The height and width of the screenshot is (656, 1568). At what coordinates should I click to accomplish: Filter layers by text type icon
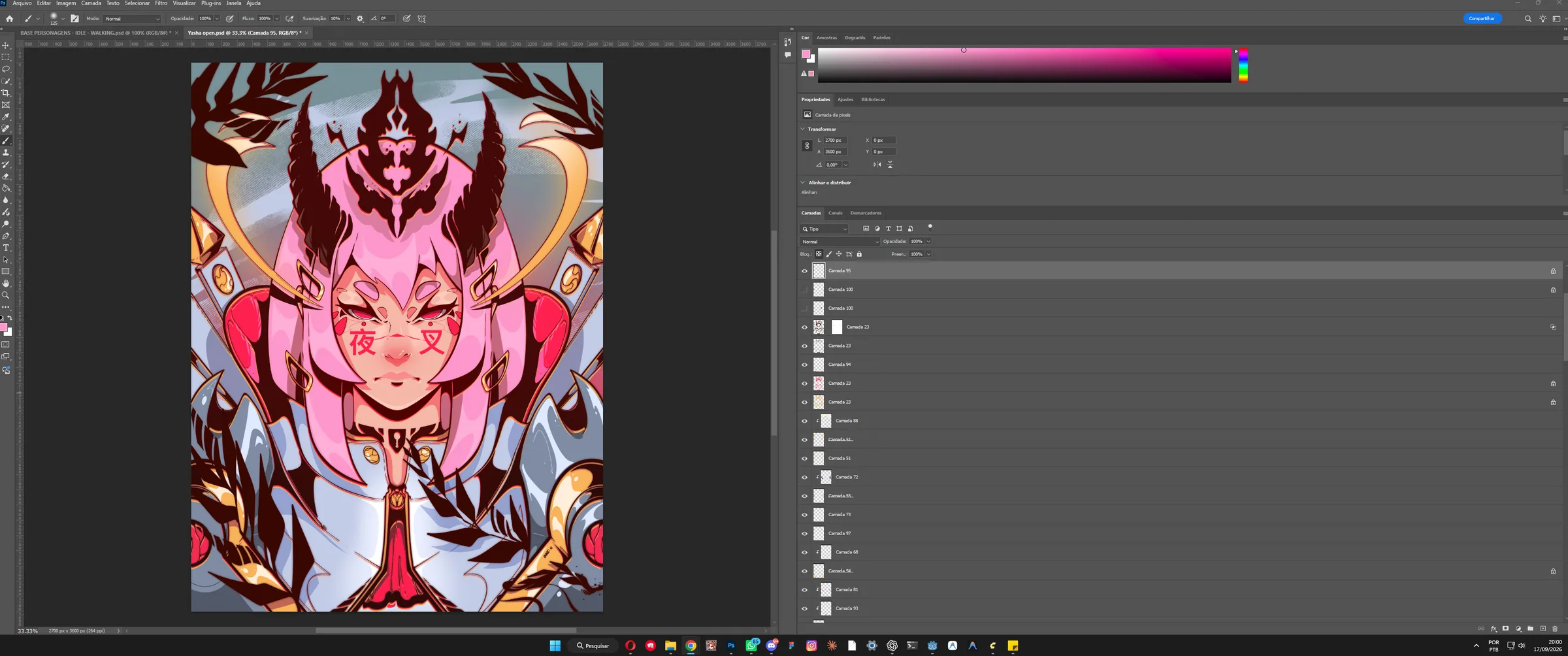tap(889, 229)
